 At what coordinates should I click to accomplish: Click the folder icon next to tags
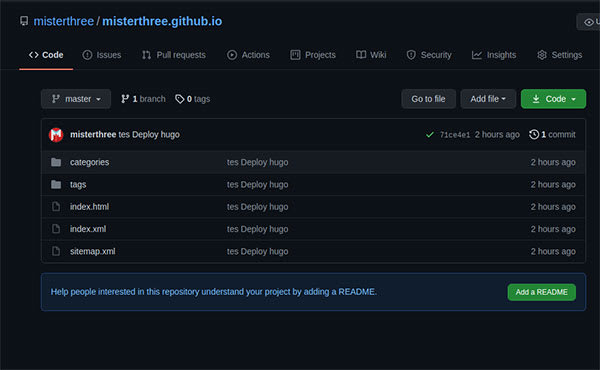[56, 184]
